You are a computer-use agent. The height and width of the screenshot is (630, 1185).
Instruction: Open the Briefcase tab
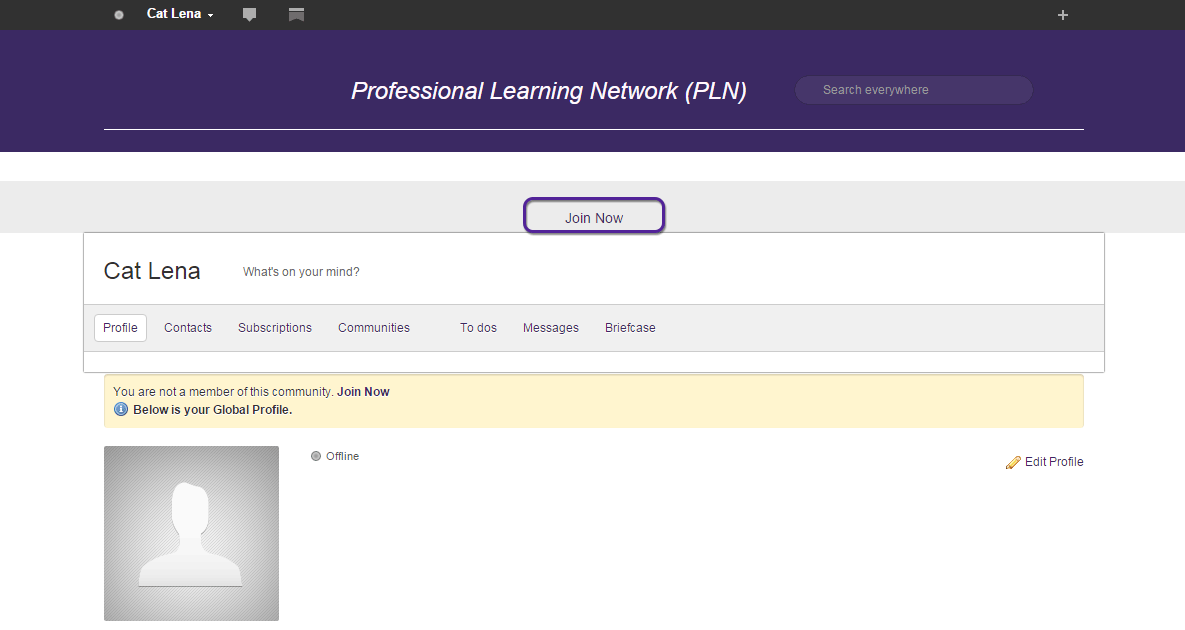[x=630, y=328]
